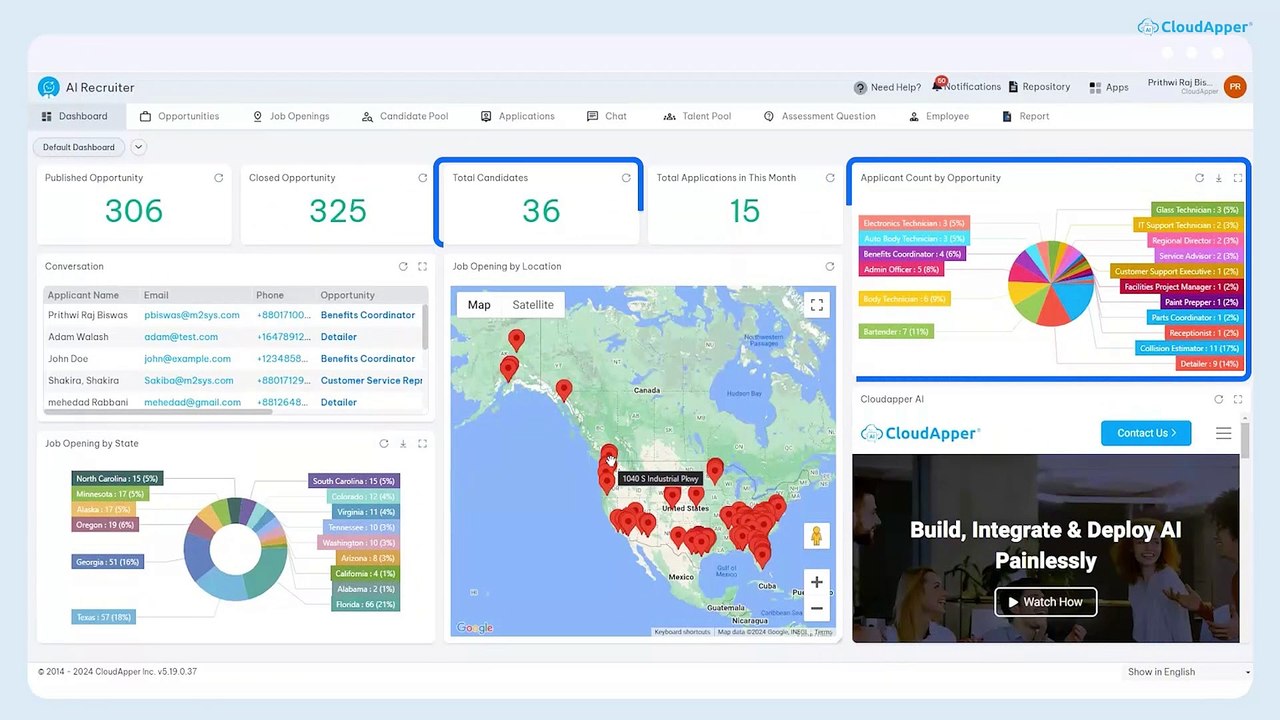This screenshot has width=1280, height=720.
Task: Toggle fullscreen view on the map
Action: [817, 305]
